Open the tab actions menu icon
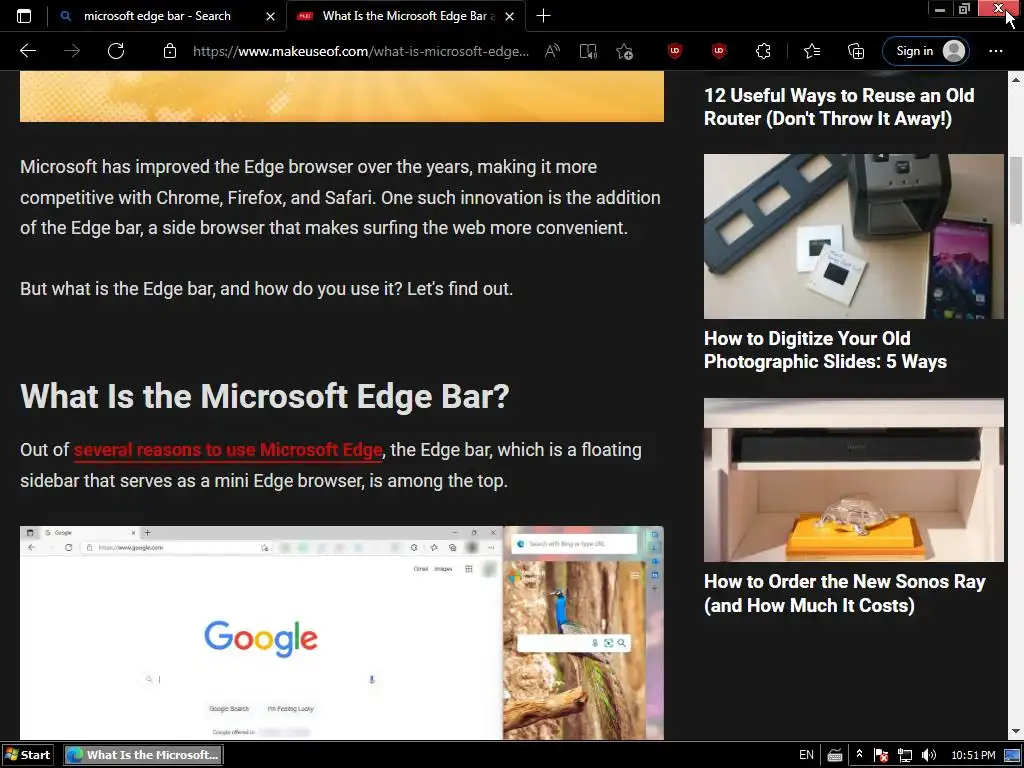The image size is (1024, 768). (24, 16)
